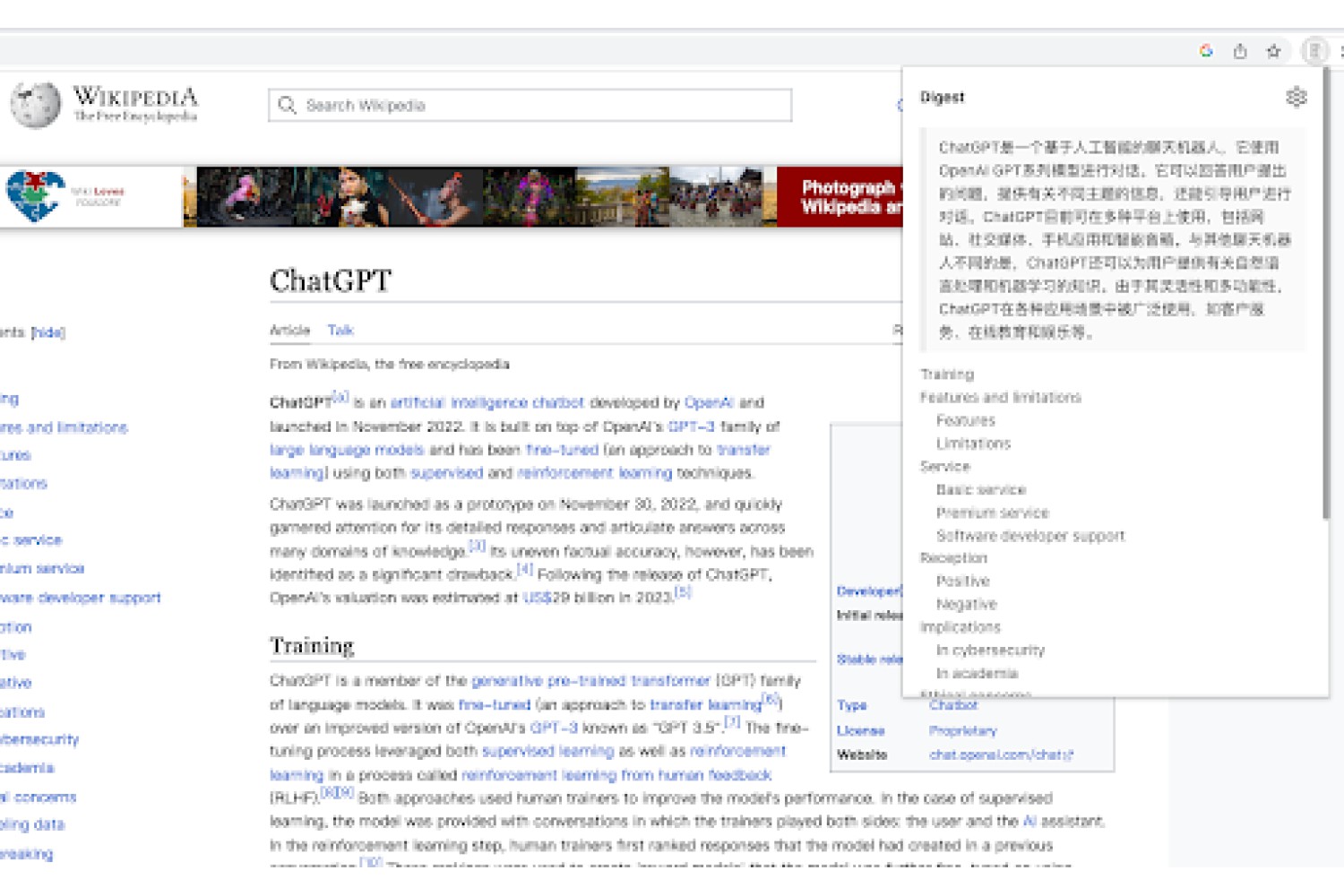
Task: Open sidebar link 'al concerns'
Action: (x=39, y=797)
